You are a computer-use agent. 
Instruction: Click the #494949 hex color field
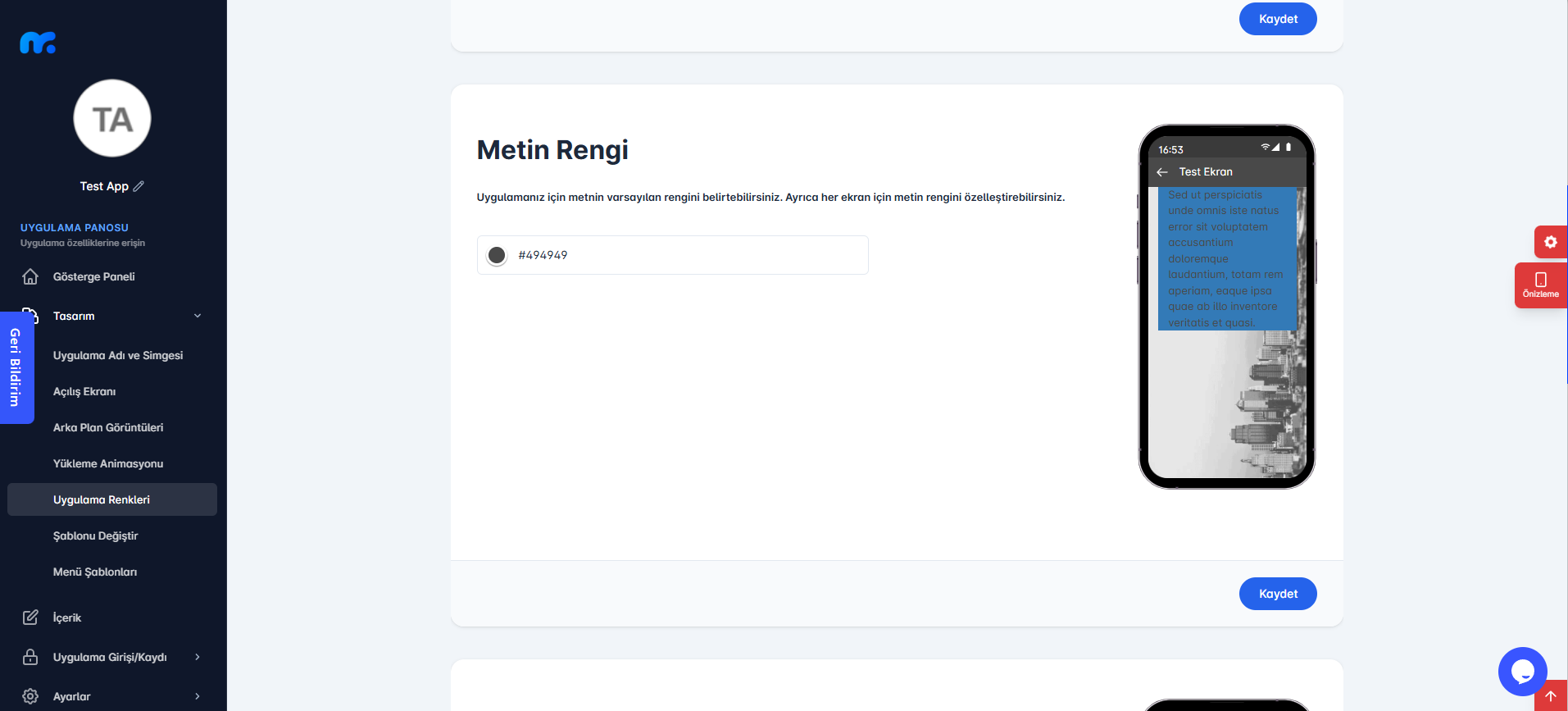(x=672, y=255)
